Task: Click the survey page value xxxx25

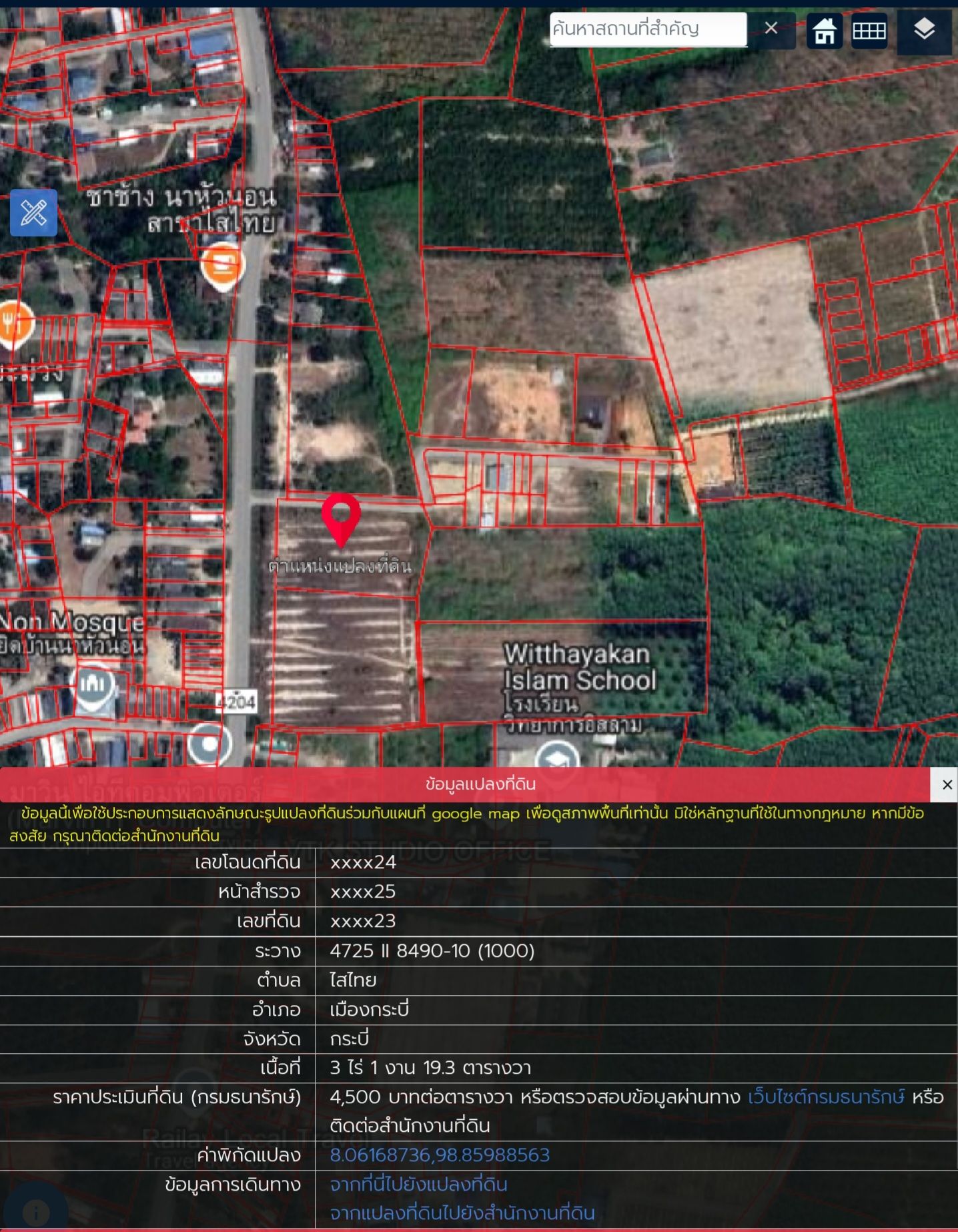Action: click(363, 892)
